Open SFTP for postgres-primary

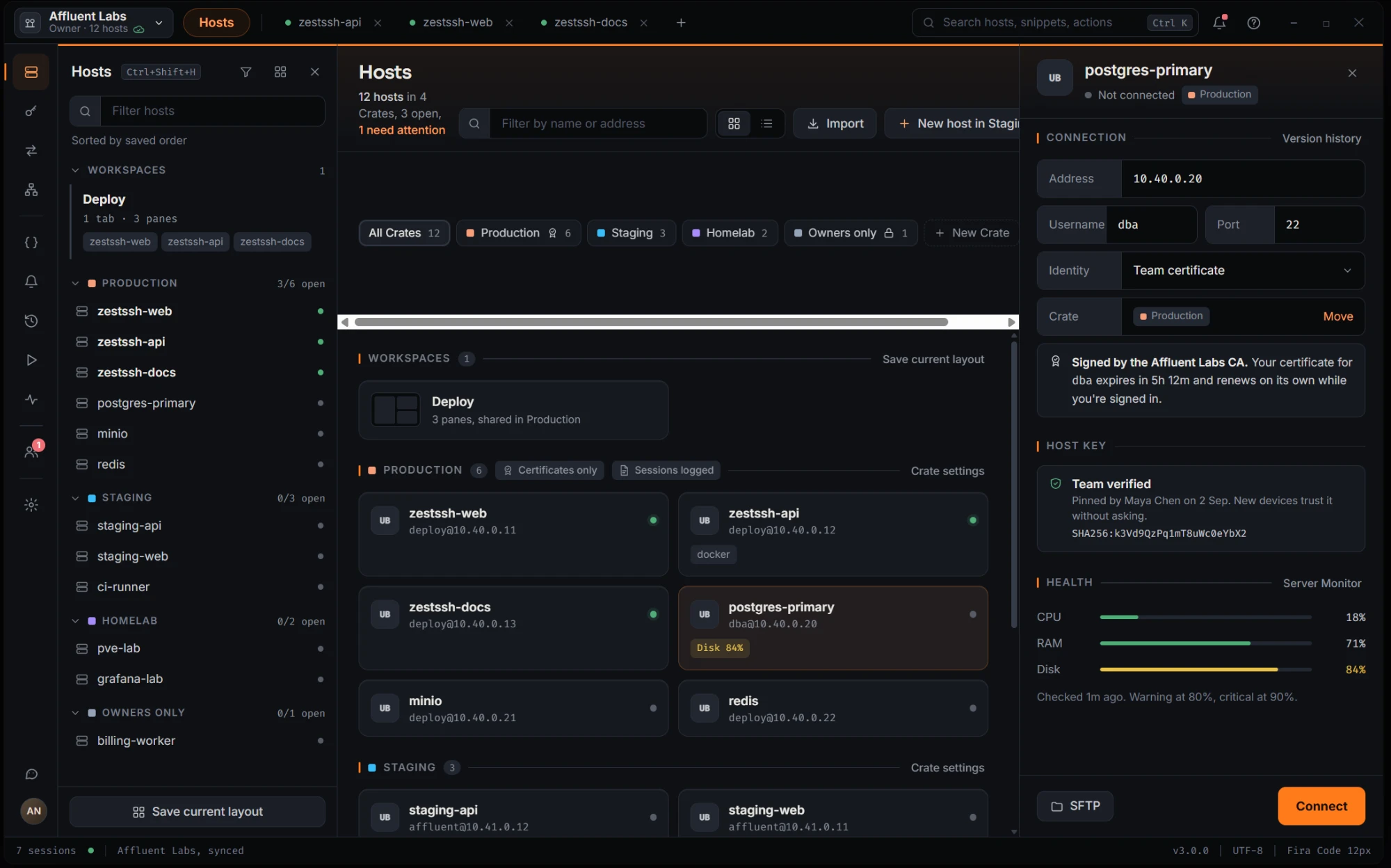(1075, 806)
